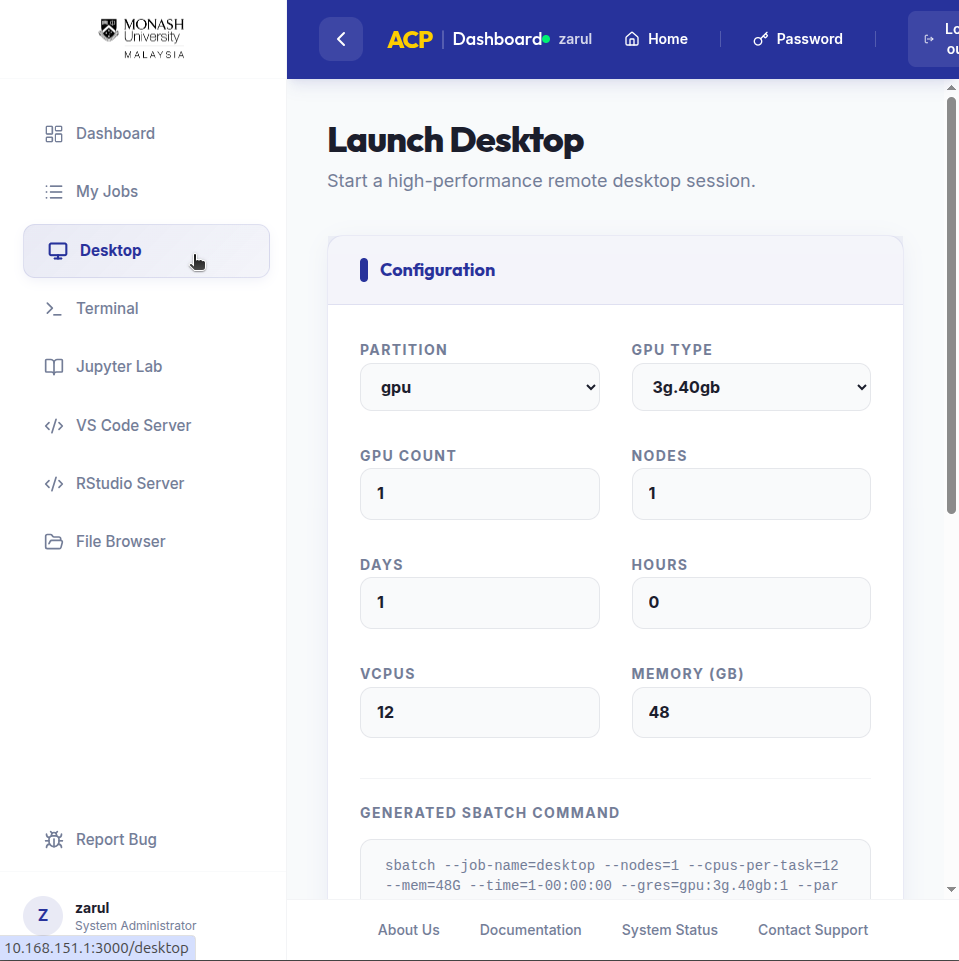Viewport: 959px width, 961px height.
Task: Visit the System Status footer link
Action: [x=669, y=930]
